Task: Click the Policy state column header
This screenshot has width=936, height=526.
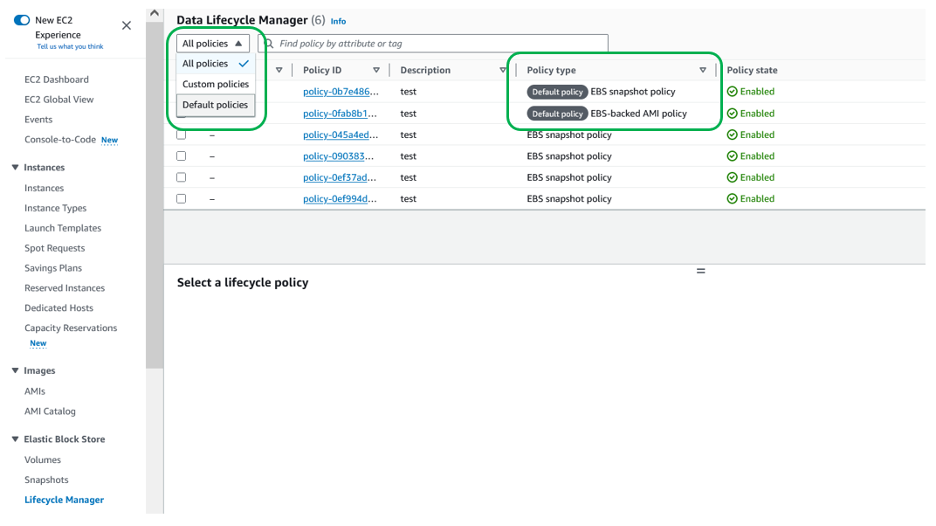Action: (752, 70)
